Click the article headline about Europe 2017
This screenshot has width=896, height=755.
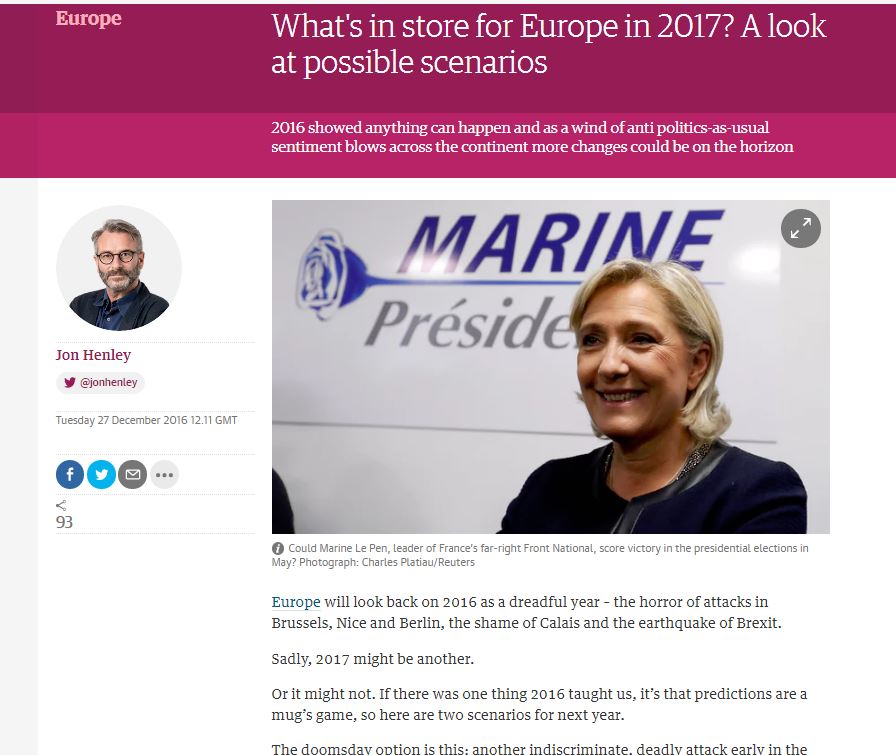(x=549, y=43)
